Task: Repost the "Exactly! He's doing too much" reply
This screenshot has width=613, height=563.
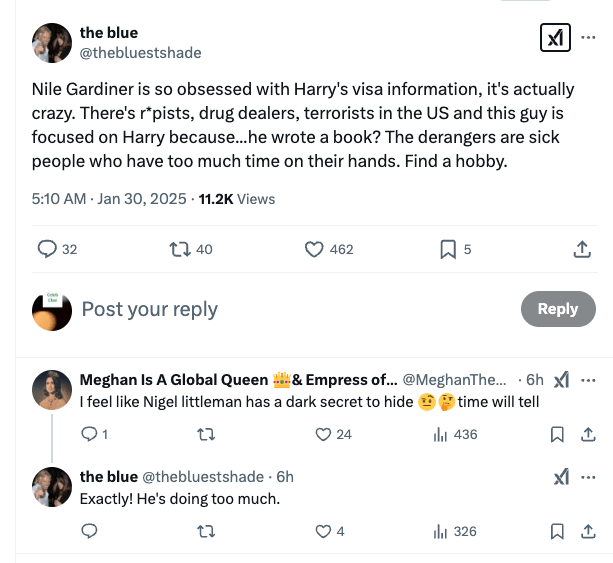Action: pyautogui.click(x=206, y=532)
